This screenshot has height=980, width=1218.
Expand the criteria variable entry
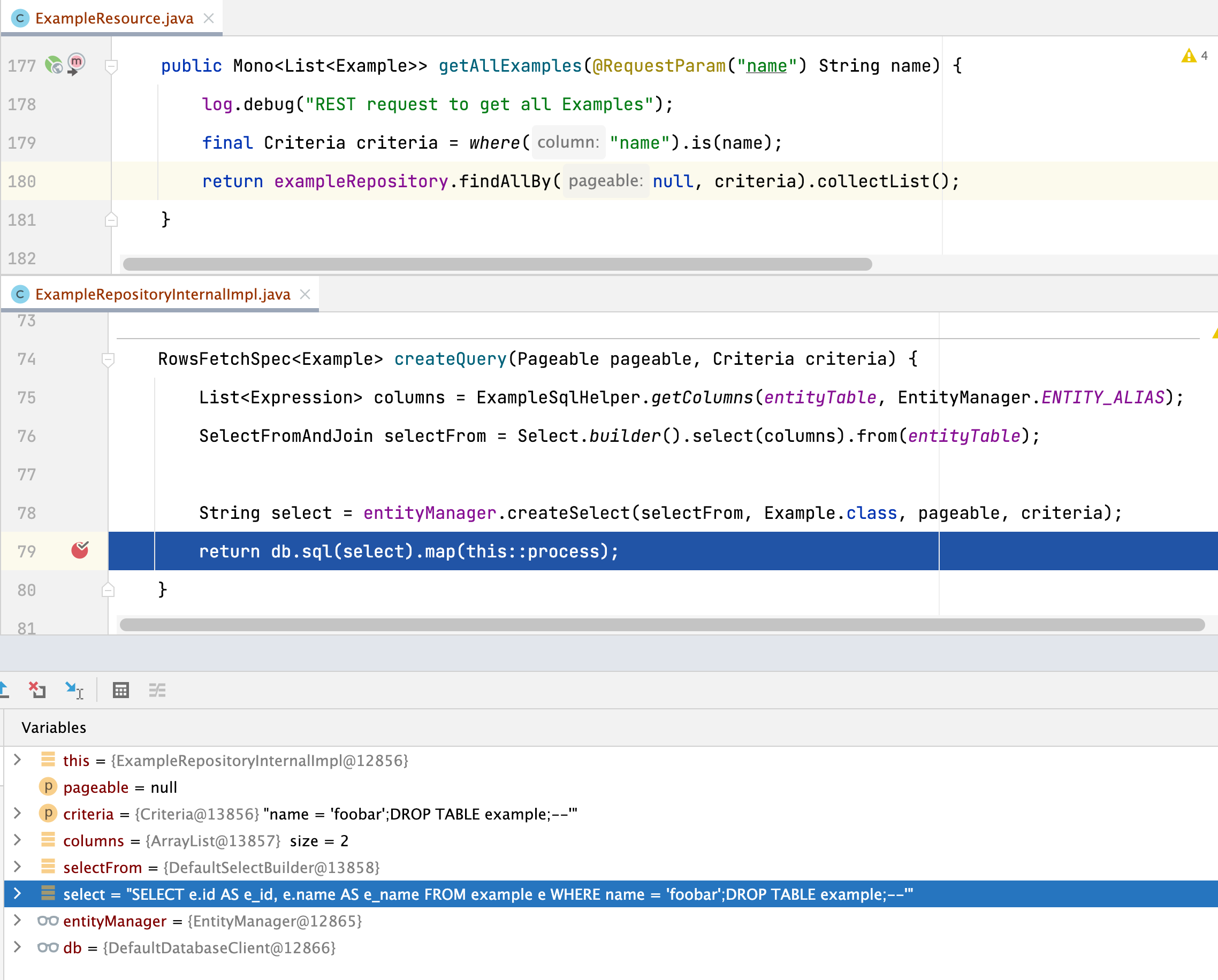pos(19,814)
